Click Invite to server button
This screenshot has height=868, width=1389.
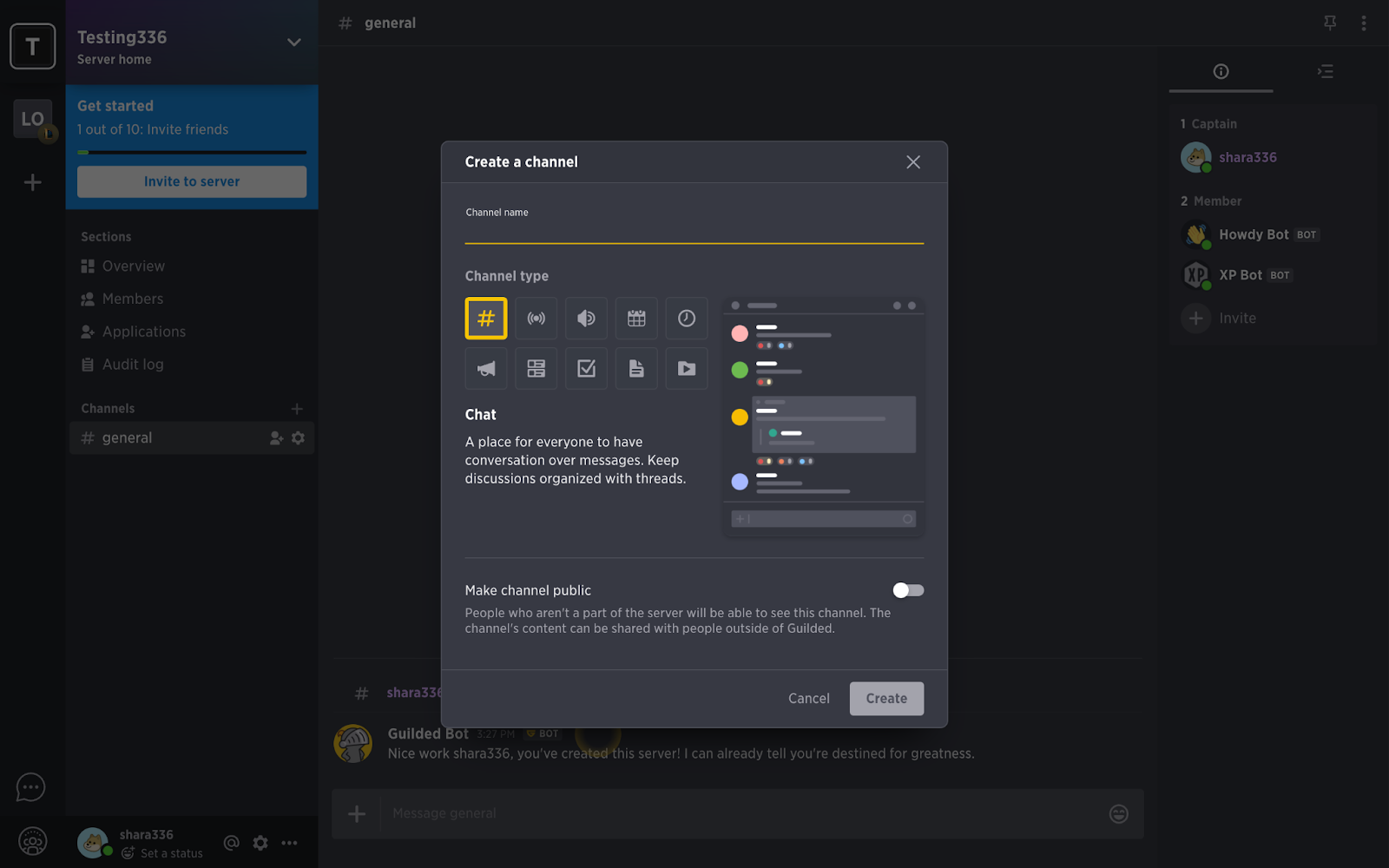click(x=192, y=181)
